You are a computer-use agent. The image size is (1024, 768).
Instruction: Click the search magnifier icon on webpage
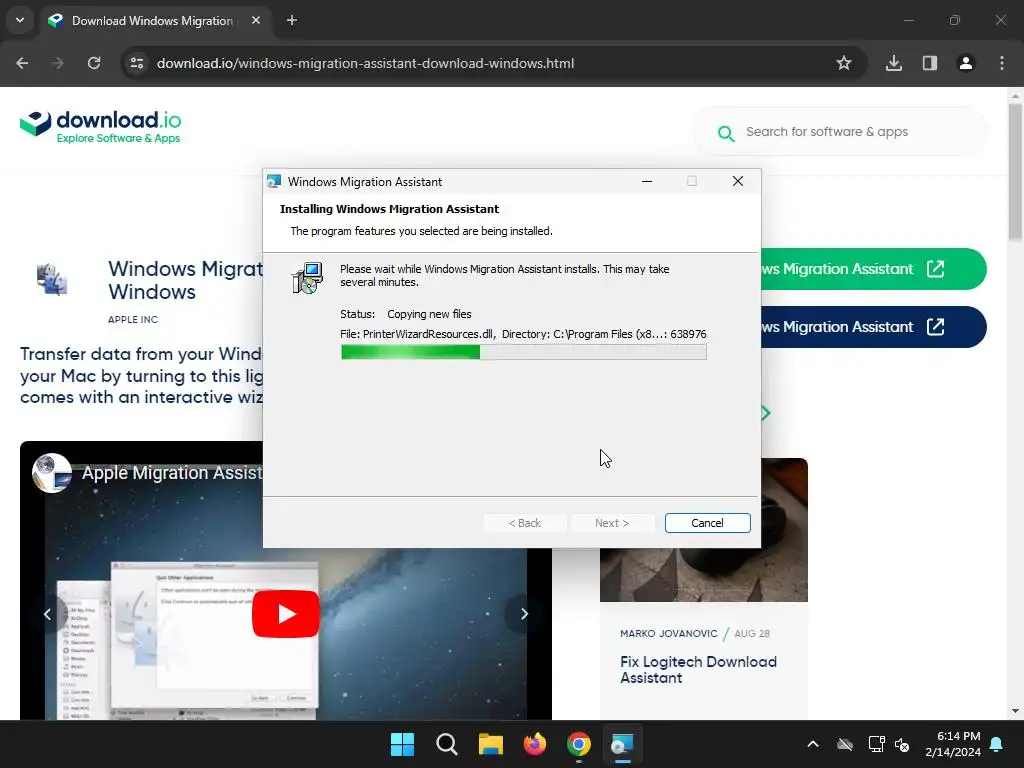coord(726,133)
